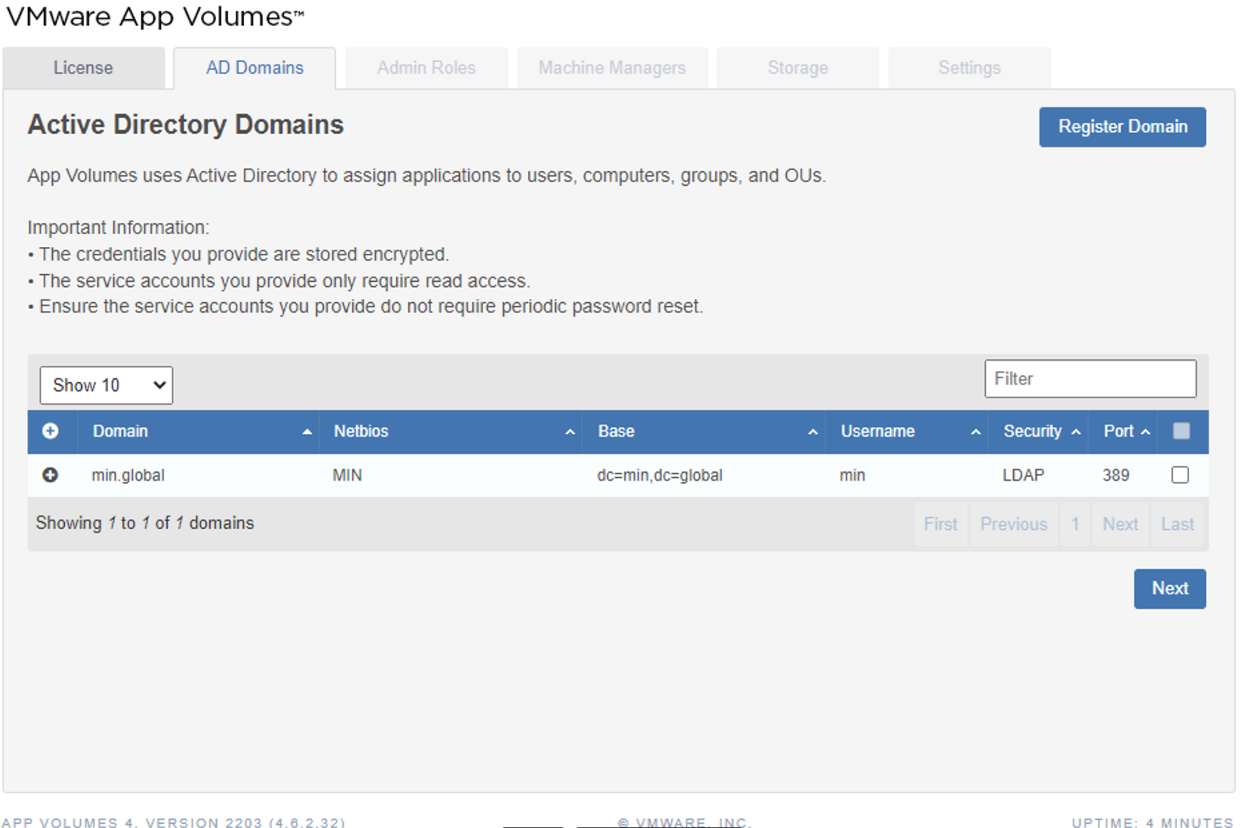This screenshot has width=1242, height=828.
Task: Expand all rows via header plus icon
Action: [51, 431]
